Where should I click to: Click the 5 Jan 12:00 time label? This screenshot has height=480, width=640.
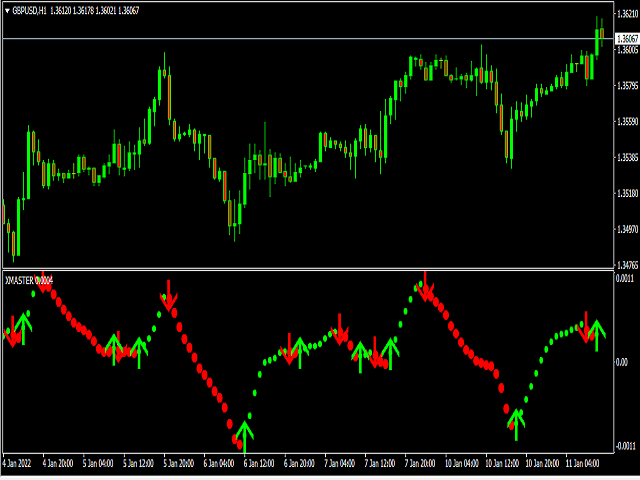[139, 463]
